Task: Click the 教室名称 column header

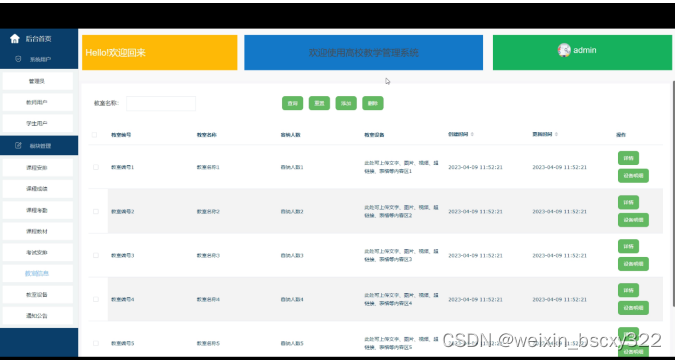Action: pos(207,135)
